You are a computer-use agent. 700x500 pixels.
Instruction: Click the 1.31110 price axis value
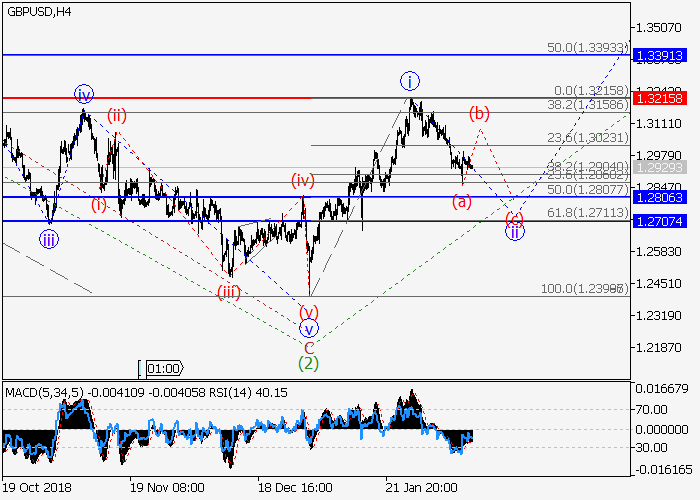coord(658,124)
